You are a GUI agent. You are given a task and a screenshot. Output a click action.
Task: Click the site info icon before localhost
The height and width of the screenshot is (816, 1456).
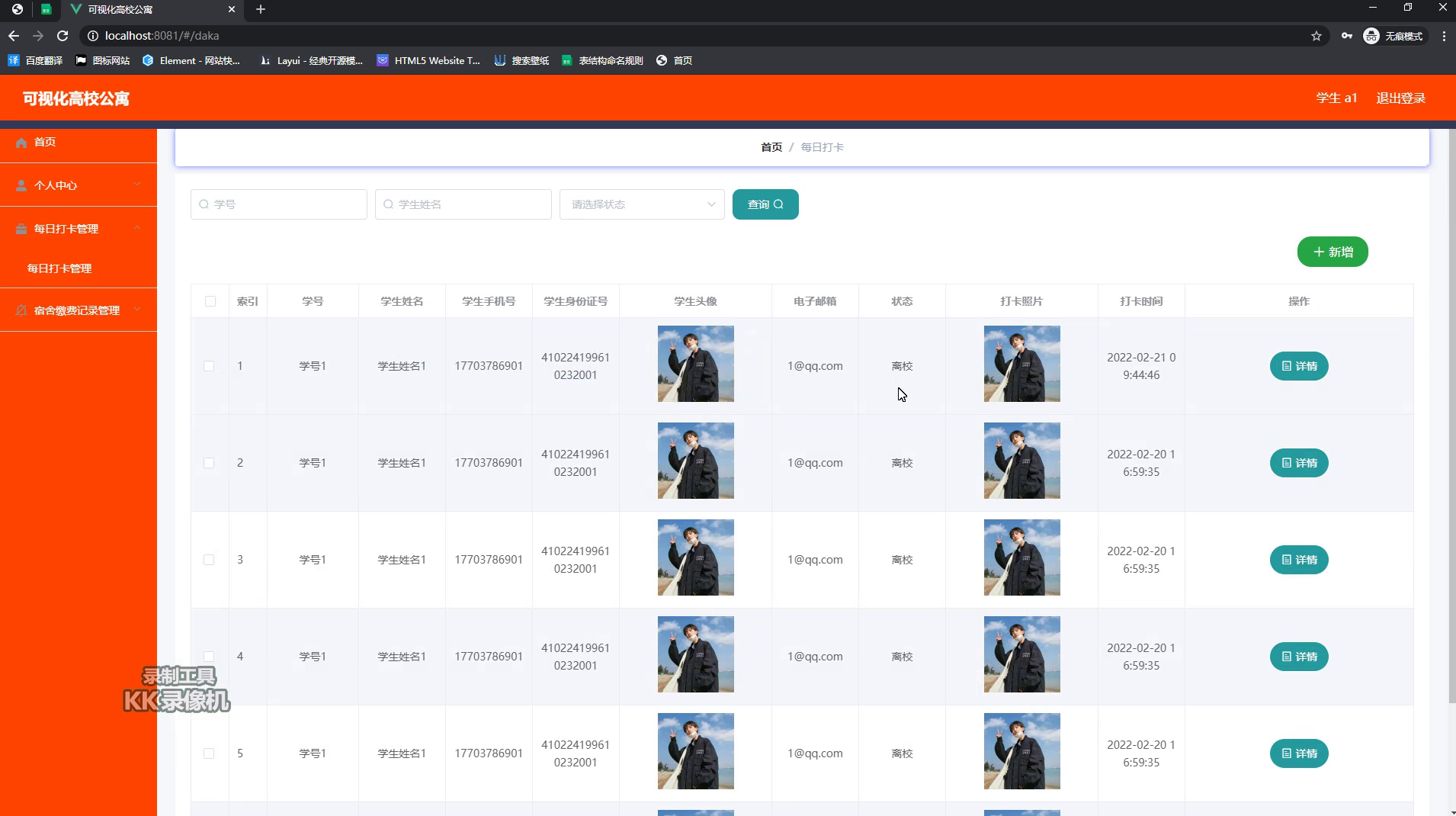click(93, 36)
